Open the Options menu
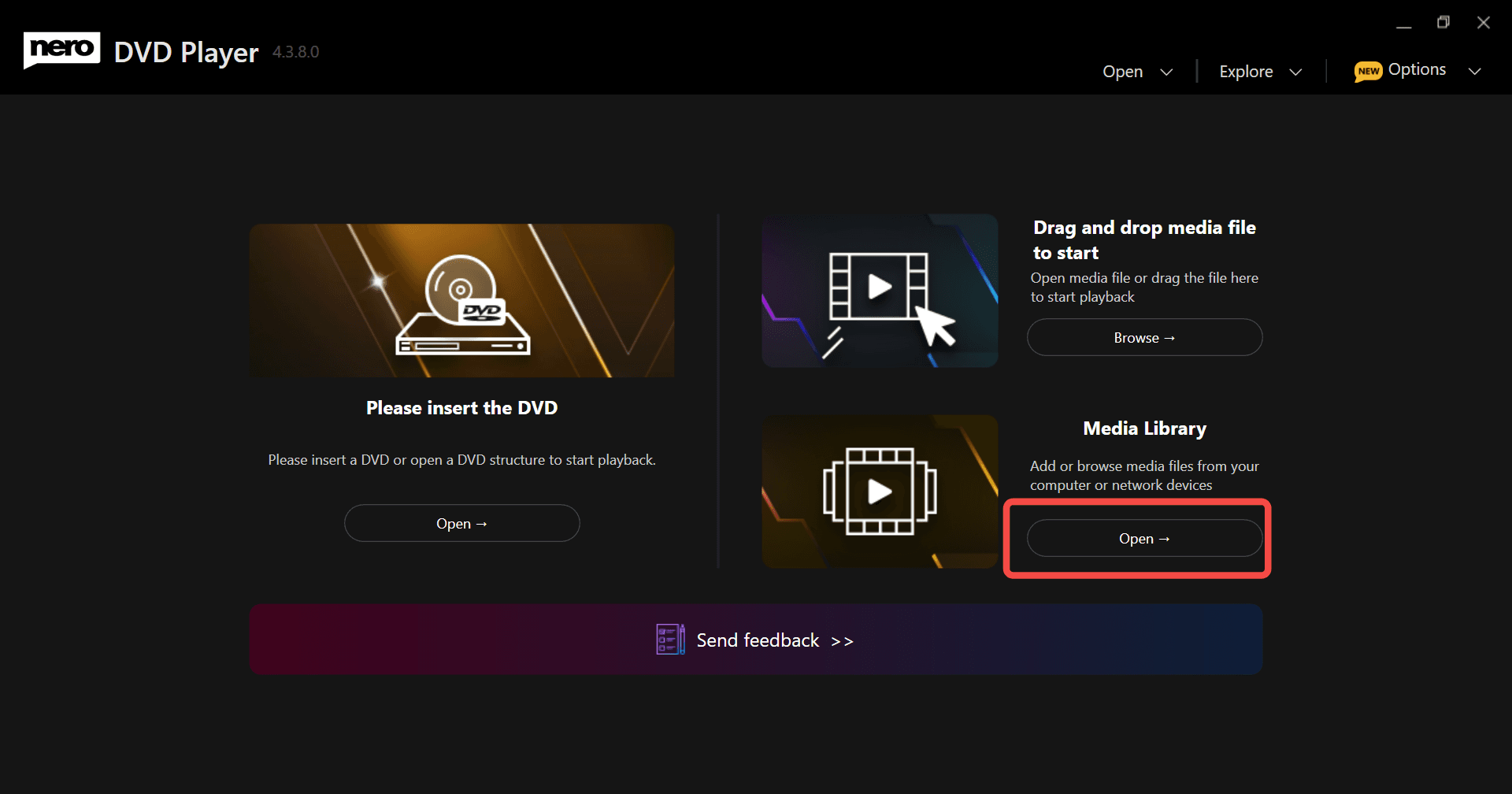Screen dimensions: 1512x794 tap(1417, 69)
